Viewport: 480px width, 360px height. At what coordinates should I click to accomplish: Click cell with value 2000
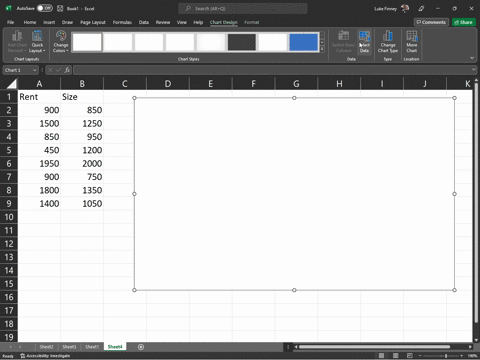(x=82, y=164)
